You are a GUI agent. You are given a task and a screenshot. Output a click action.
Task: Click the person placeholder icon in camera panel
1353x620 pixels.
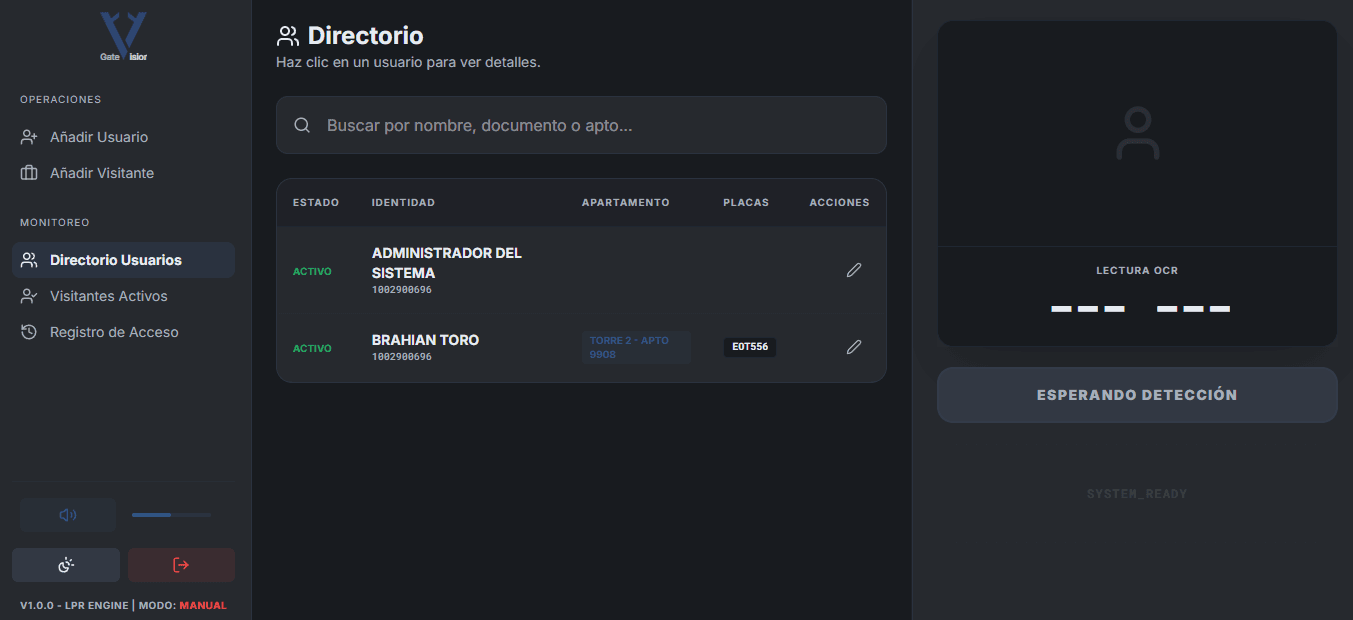point(1137,134)
